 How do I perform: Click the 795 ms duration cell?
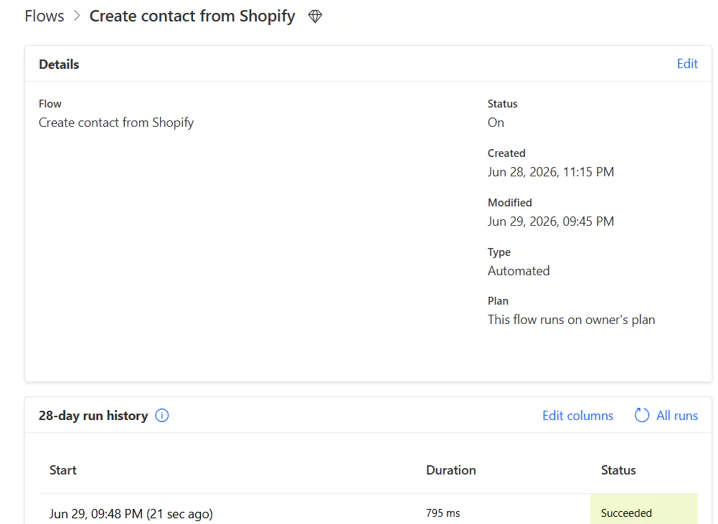[443, 513]
